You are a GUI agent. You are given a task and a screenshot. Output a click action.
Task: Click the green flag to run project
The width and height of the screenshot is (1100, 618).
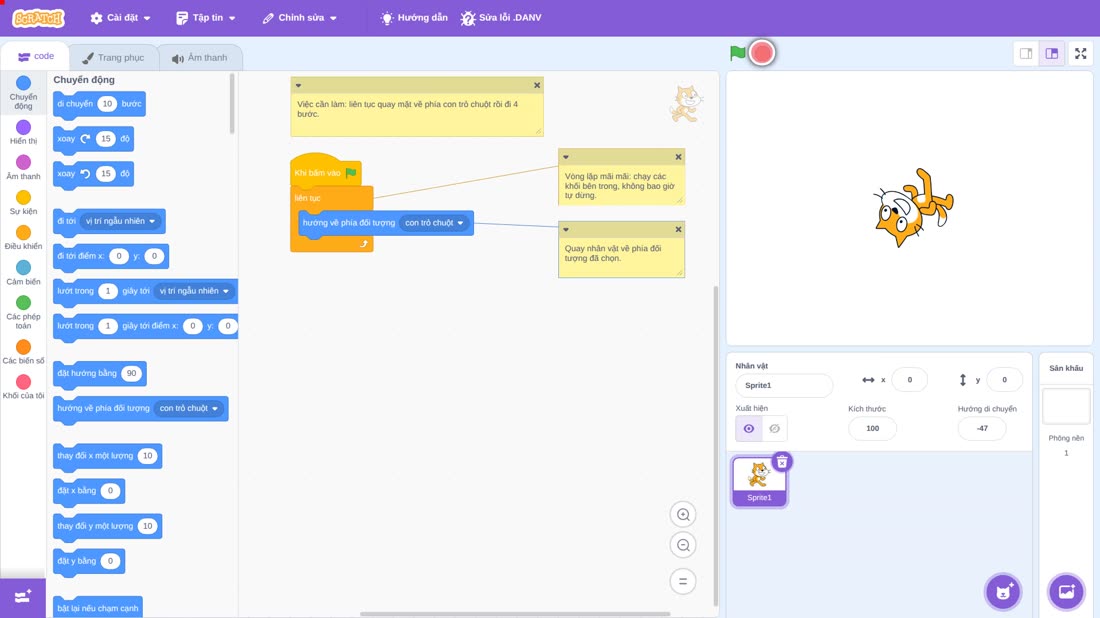click(737, 53)
